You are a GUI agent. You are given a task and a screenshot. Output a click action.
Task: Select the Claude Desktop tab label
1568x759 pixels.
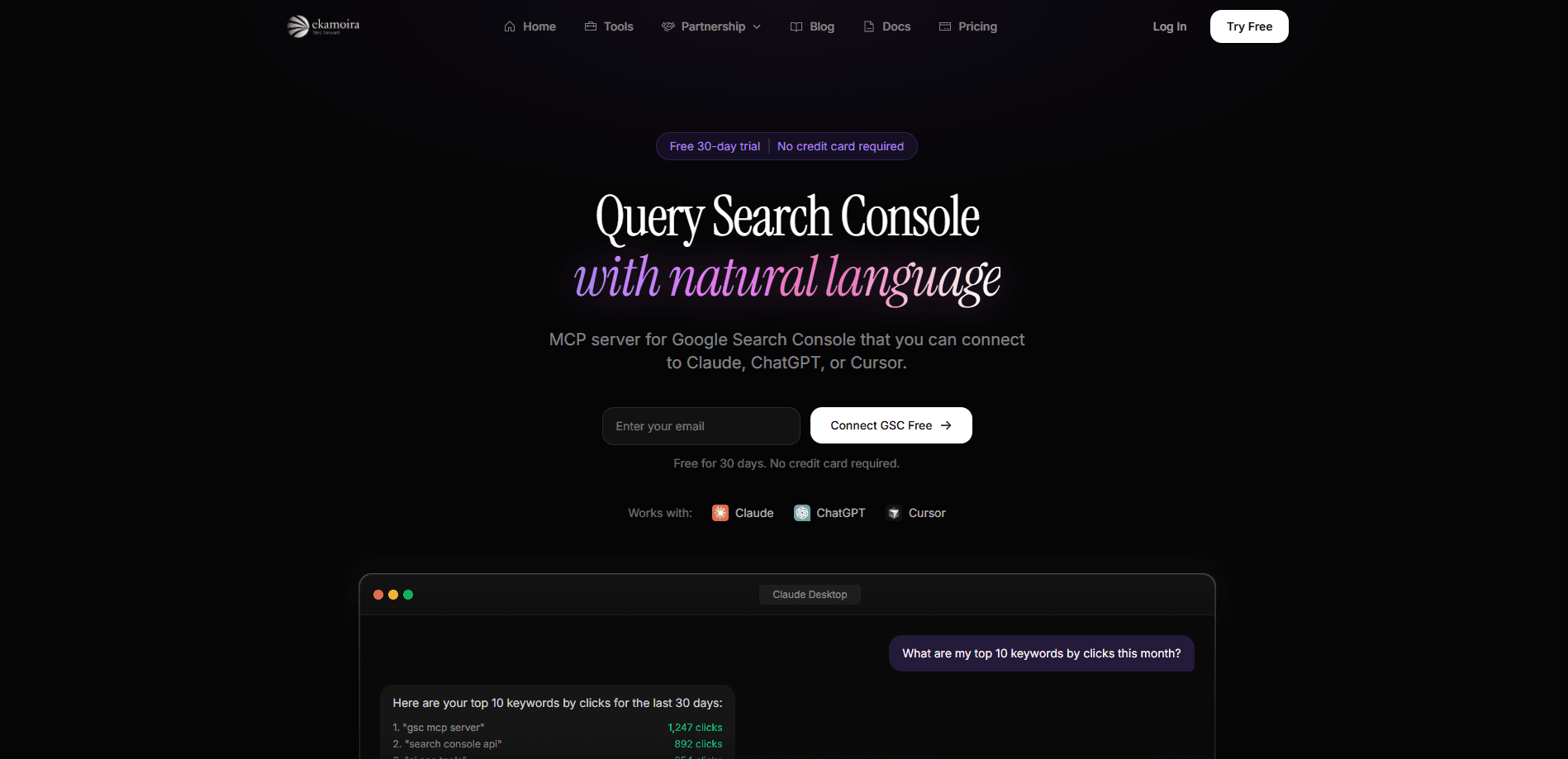point(810,595)
